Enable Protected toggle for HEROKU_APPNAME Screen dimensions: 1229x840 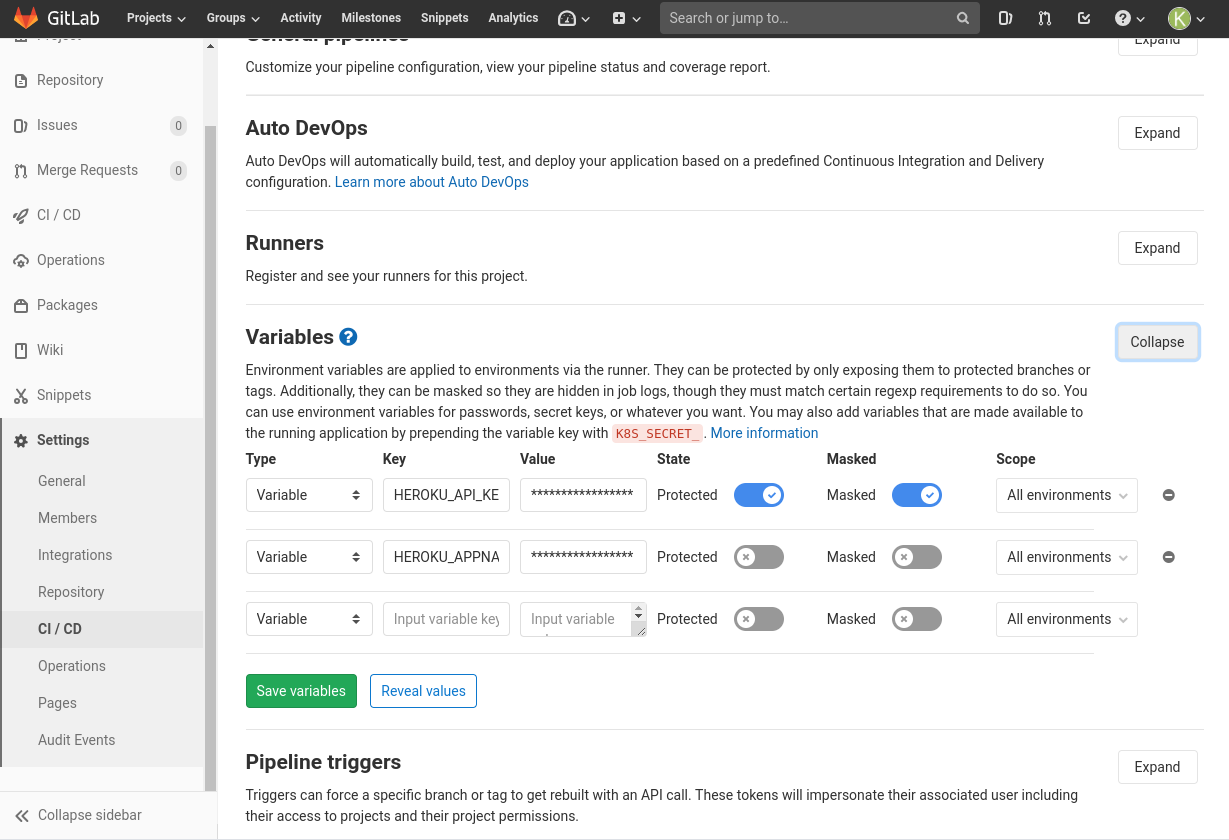(x=758, y=557)
